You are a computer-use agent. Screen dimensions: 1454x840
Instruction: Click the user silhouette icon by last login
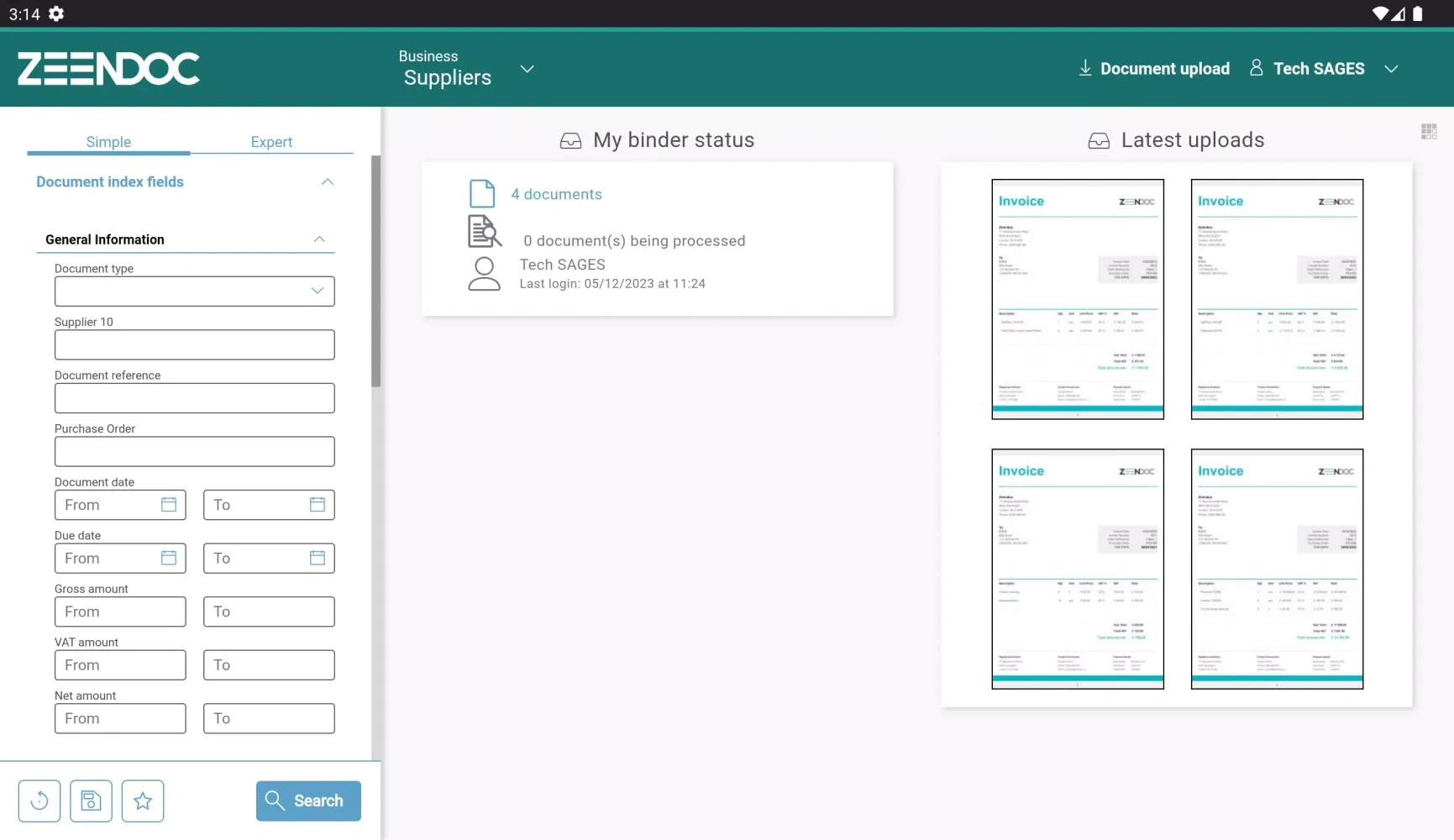point(484,274)
